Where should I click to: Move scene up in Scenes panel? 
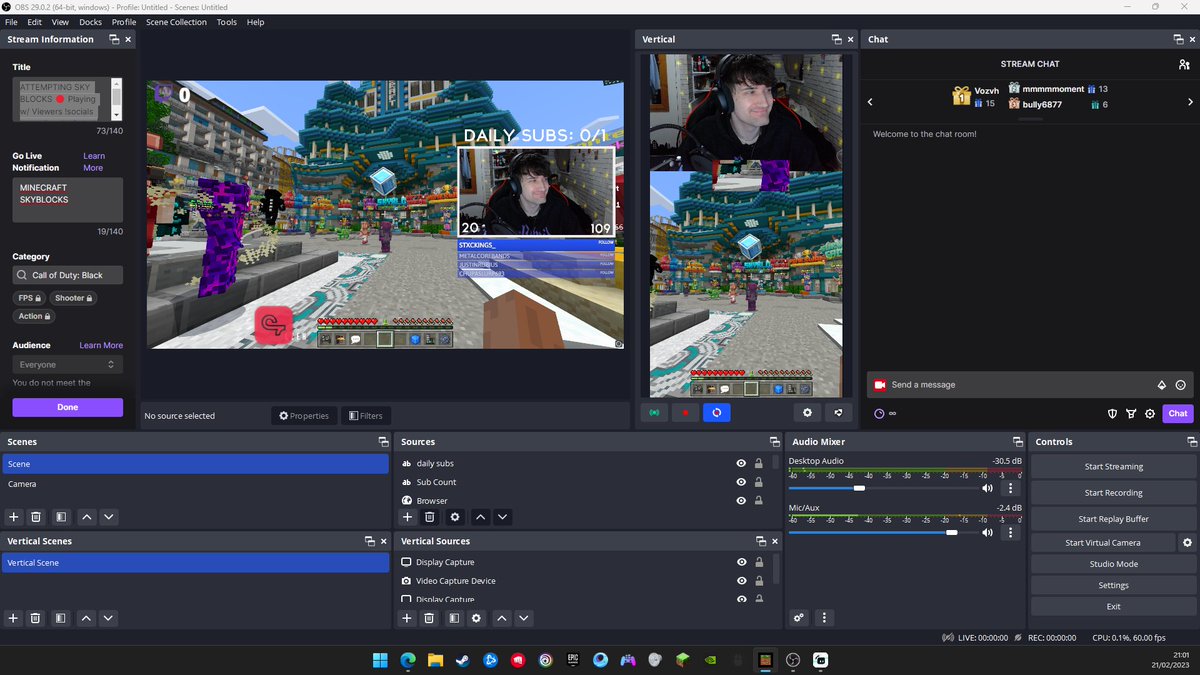click(86, 517)
